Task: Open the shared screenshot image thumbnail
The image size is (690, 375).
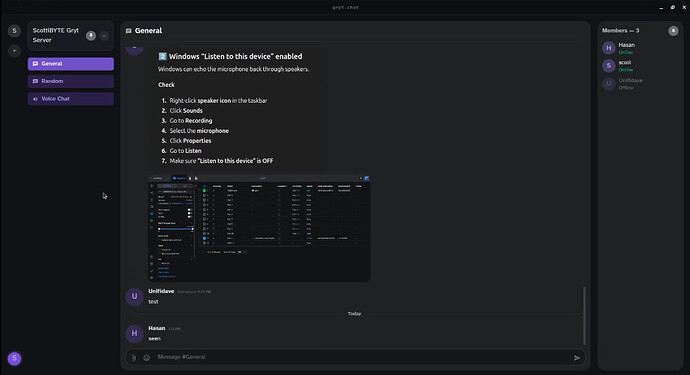Action: pyautogui.click(x=259, y=228)
